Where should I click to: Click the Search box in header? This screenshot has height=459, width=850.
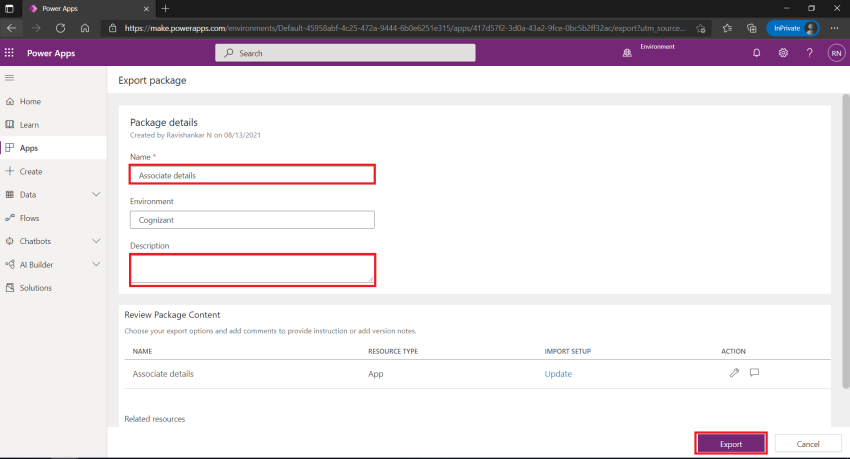(345, 53)
